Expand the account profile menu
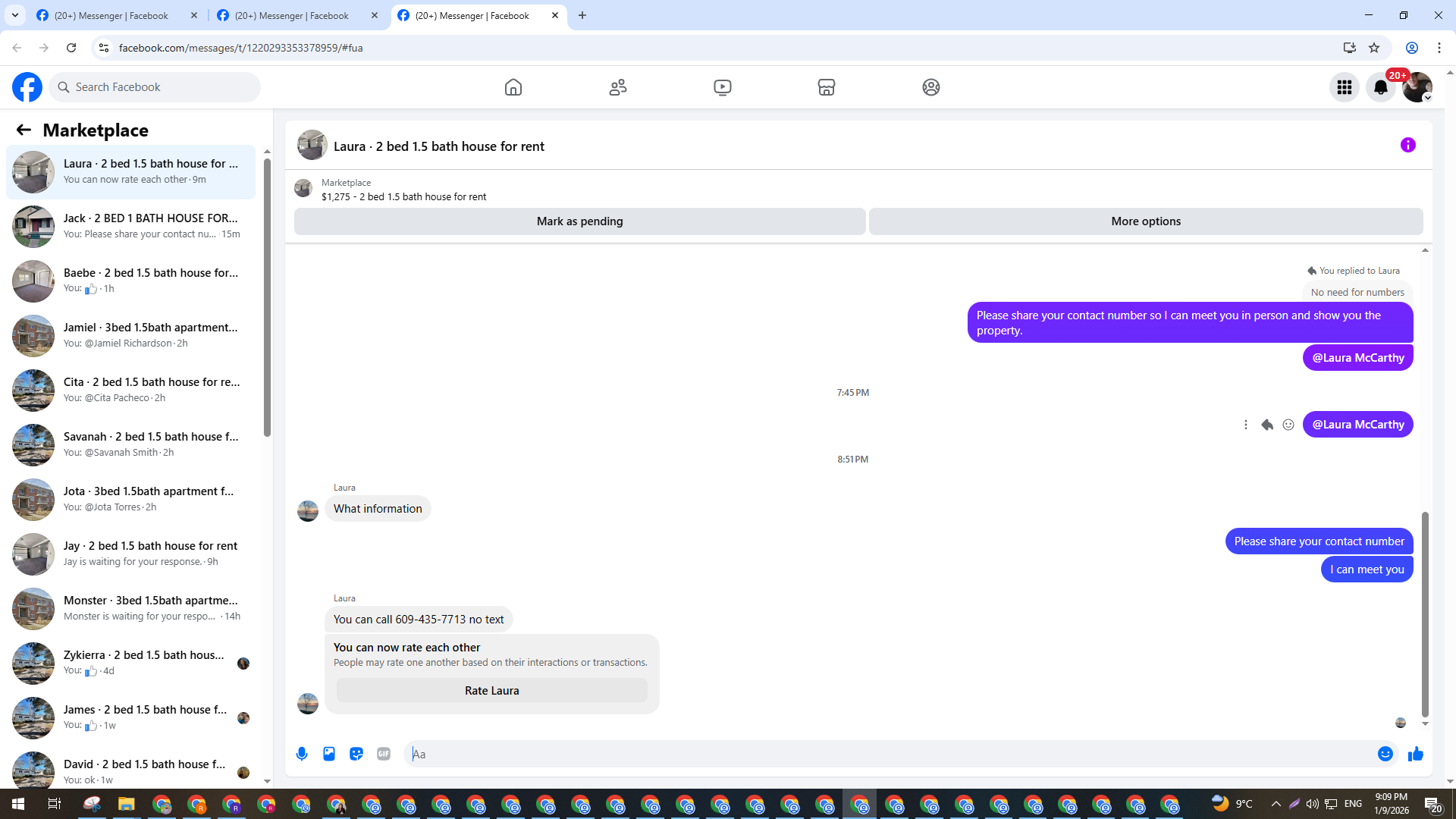The width and height of the screenshot is (1456, 819). pos(1417,87)
